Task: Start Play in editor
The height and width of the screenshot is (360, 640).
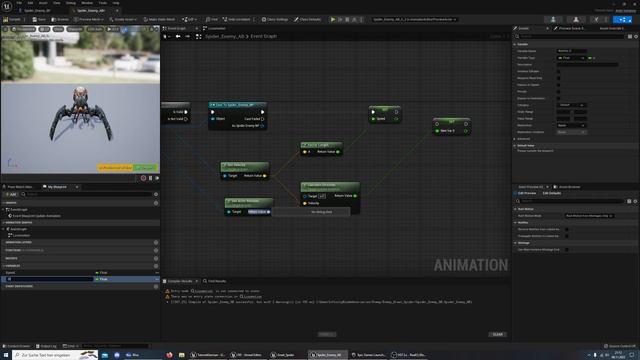Action: point(333,19)
